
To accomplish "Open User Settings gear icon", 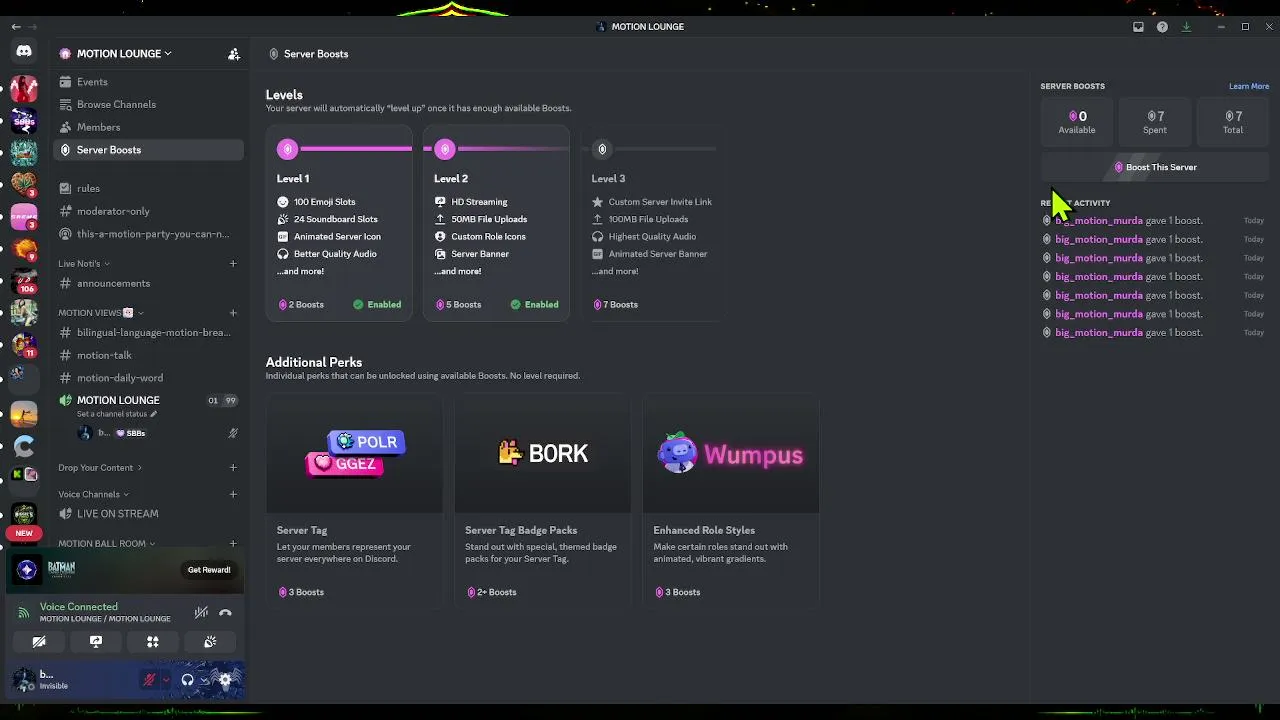I will click(x=225, y=680).
